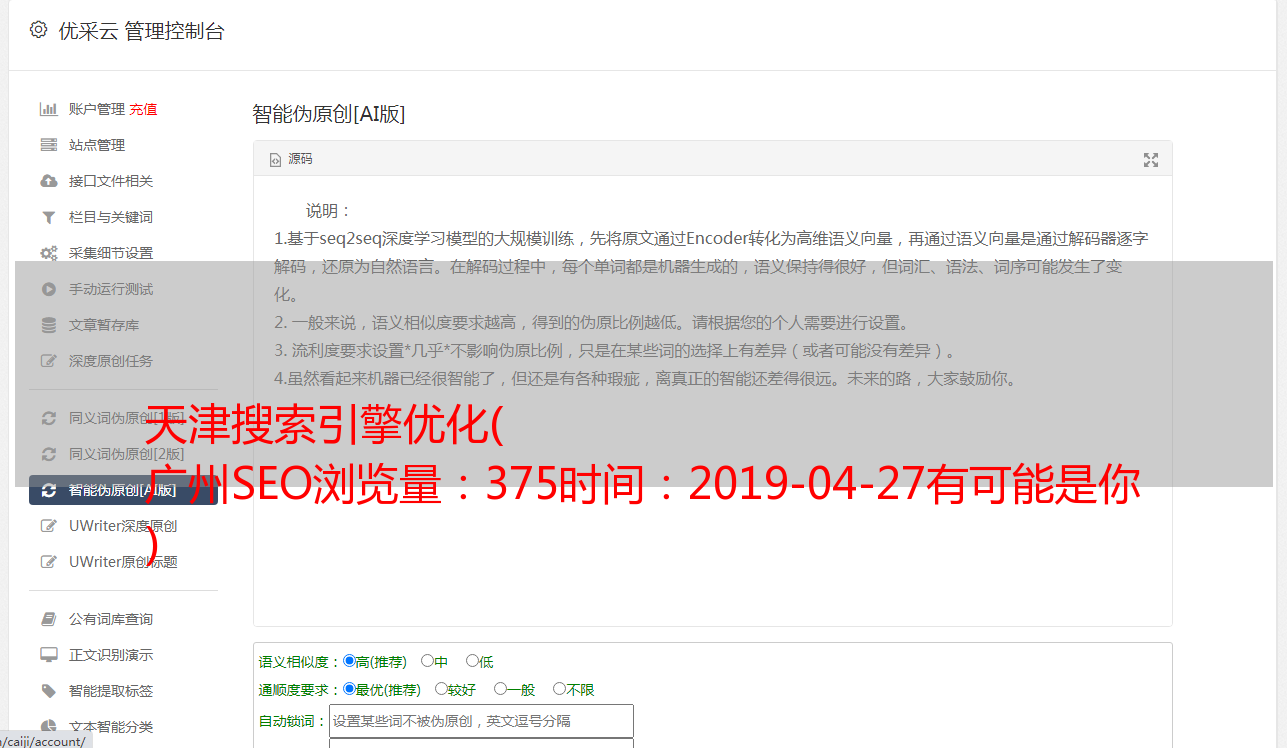This screenshot has width=1287, height=748.
Task: Select 高(推荐) for 语义相似度
Action: (349, 661)
